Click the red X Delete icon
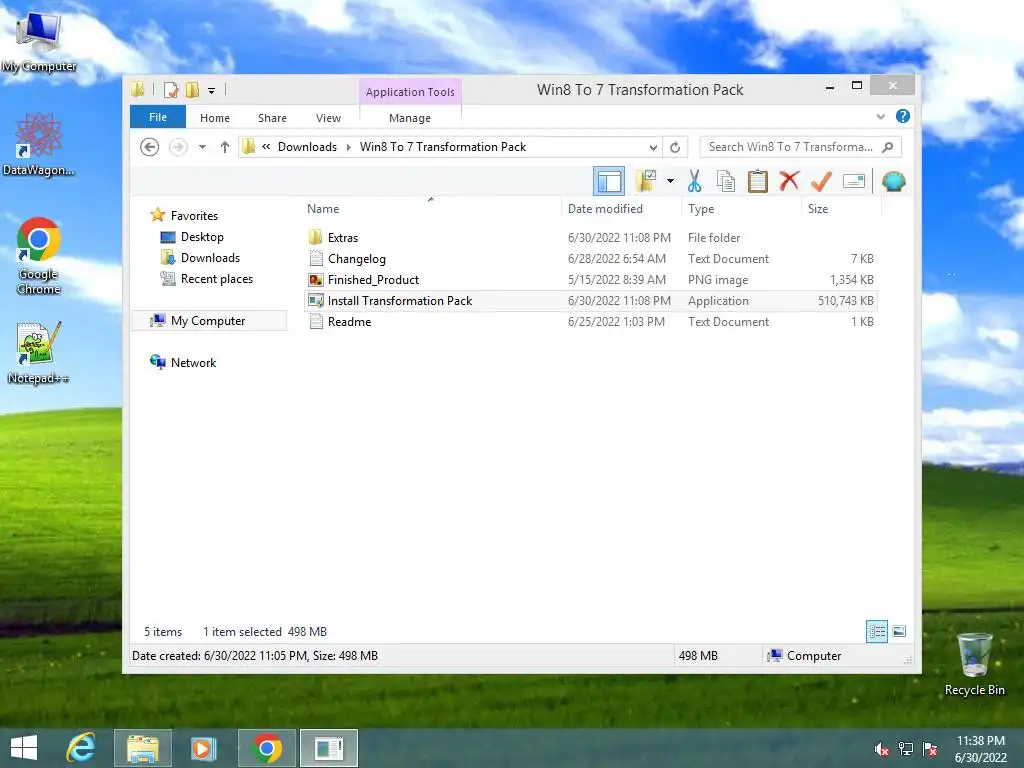This screenshot has height=768, width=1024. [789, 180]
